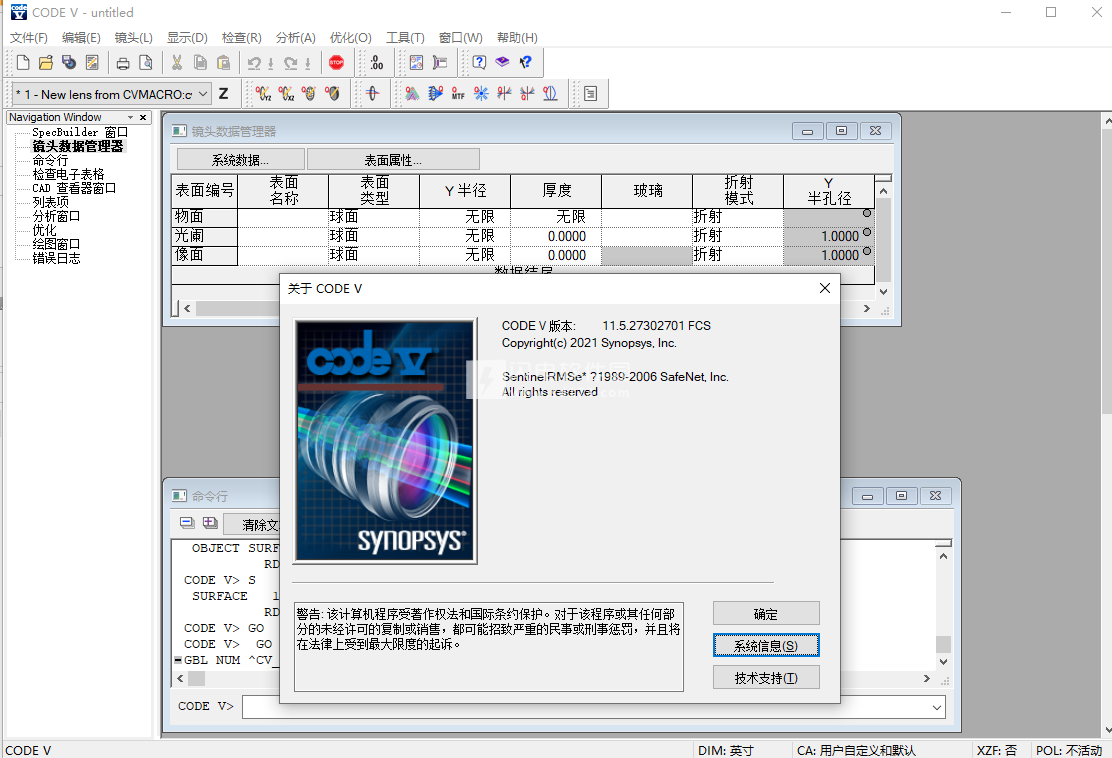This screenshot has height=758, width=1112.
Task: Click the bold Z zoom system icon
Action: [223, 94]
